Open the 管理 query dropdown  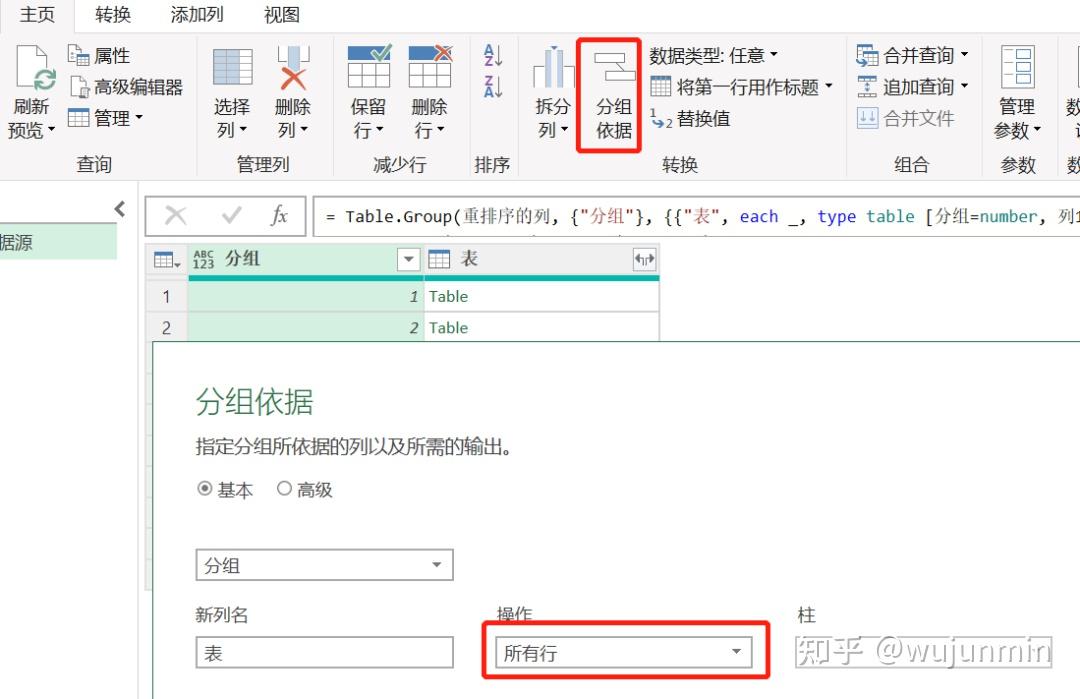pos(105,118)
